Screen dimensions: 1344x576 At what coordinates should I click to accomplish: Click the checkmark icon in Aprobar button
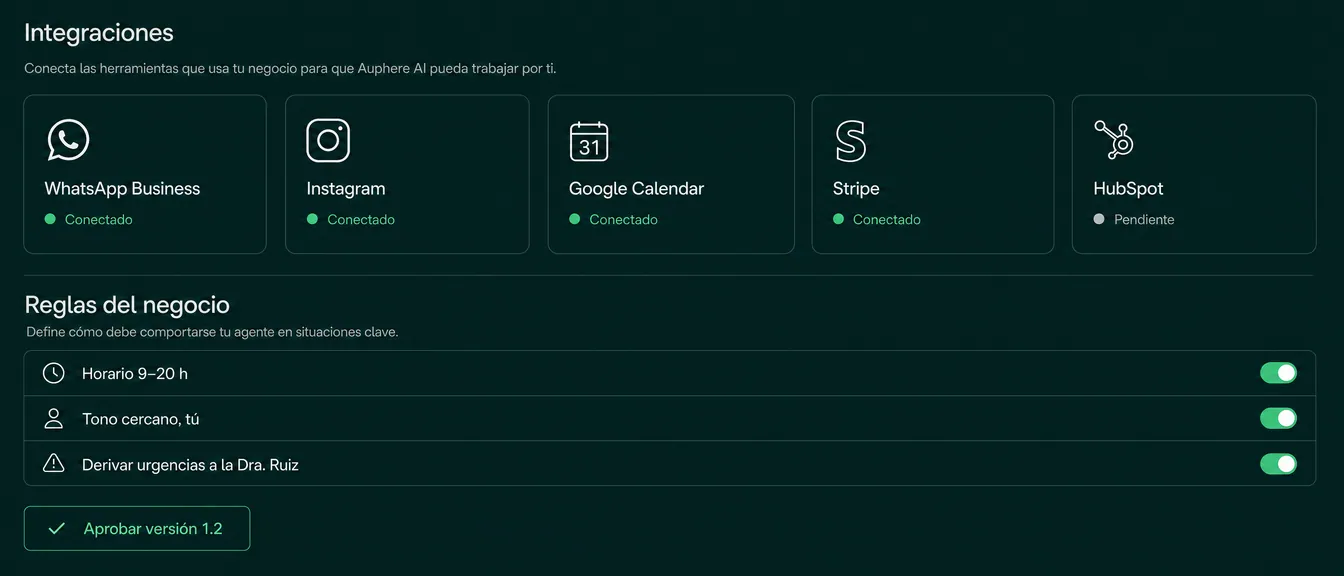(57, 528)
